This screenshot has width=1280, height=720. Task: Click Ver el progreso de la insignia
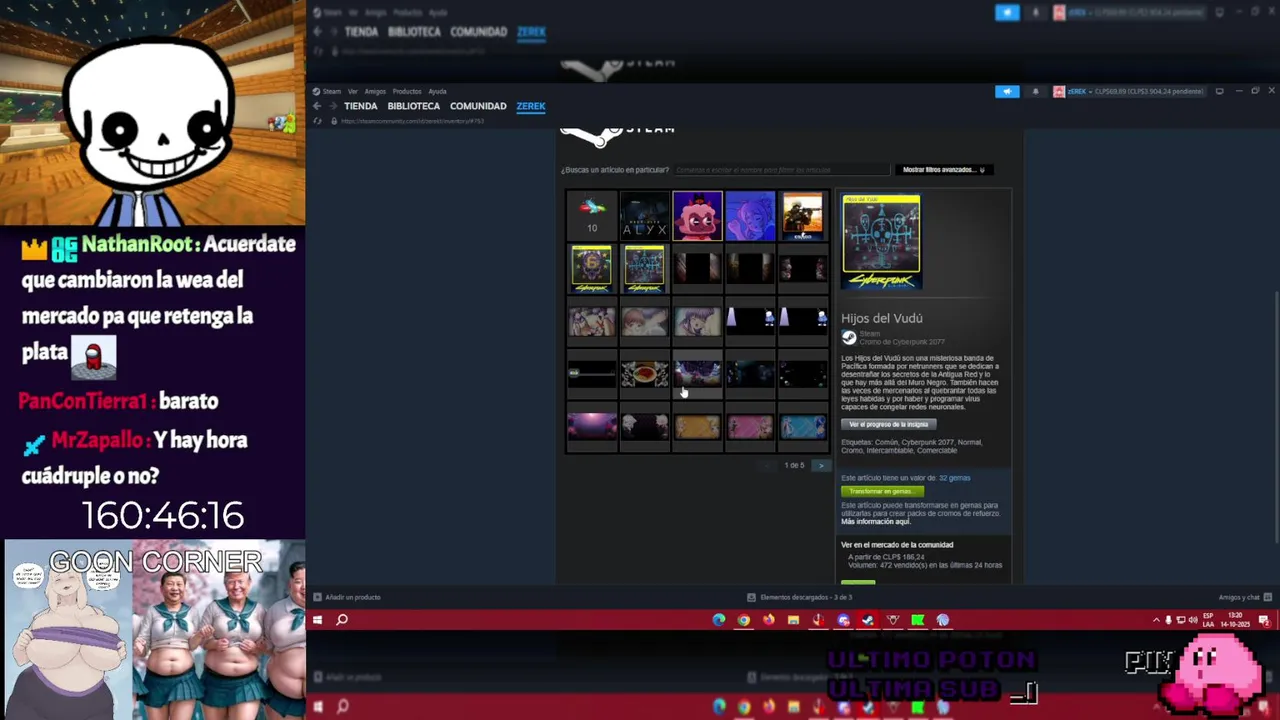click(x=888, y=424)
